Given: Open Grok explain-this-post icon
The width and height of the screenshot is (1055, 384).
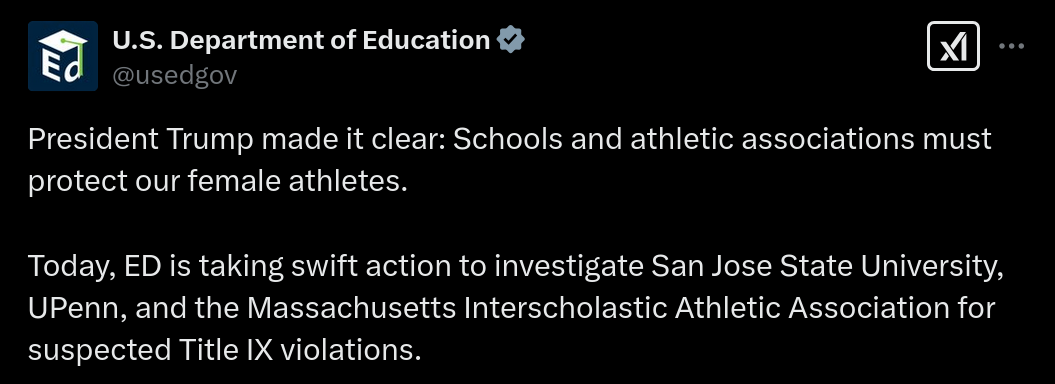Looking at the screenshot, I should (953, 46).
